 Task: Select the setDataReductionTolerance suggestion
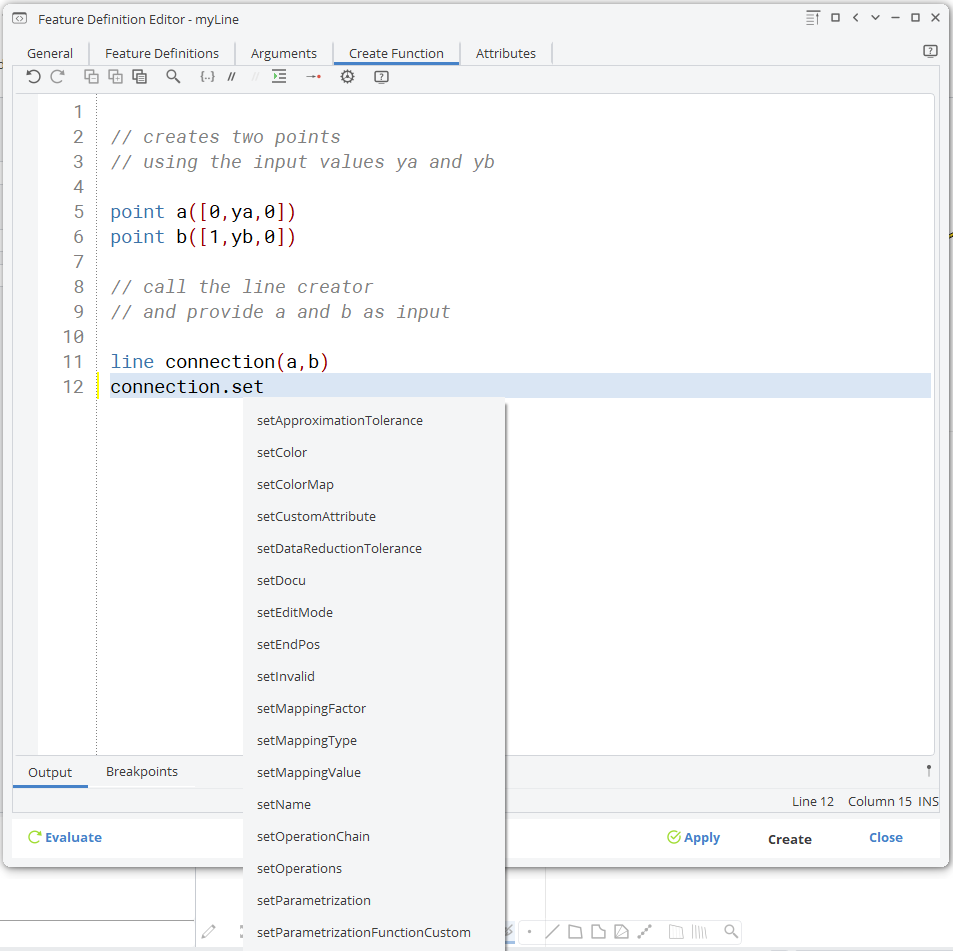[374, 549]
